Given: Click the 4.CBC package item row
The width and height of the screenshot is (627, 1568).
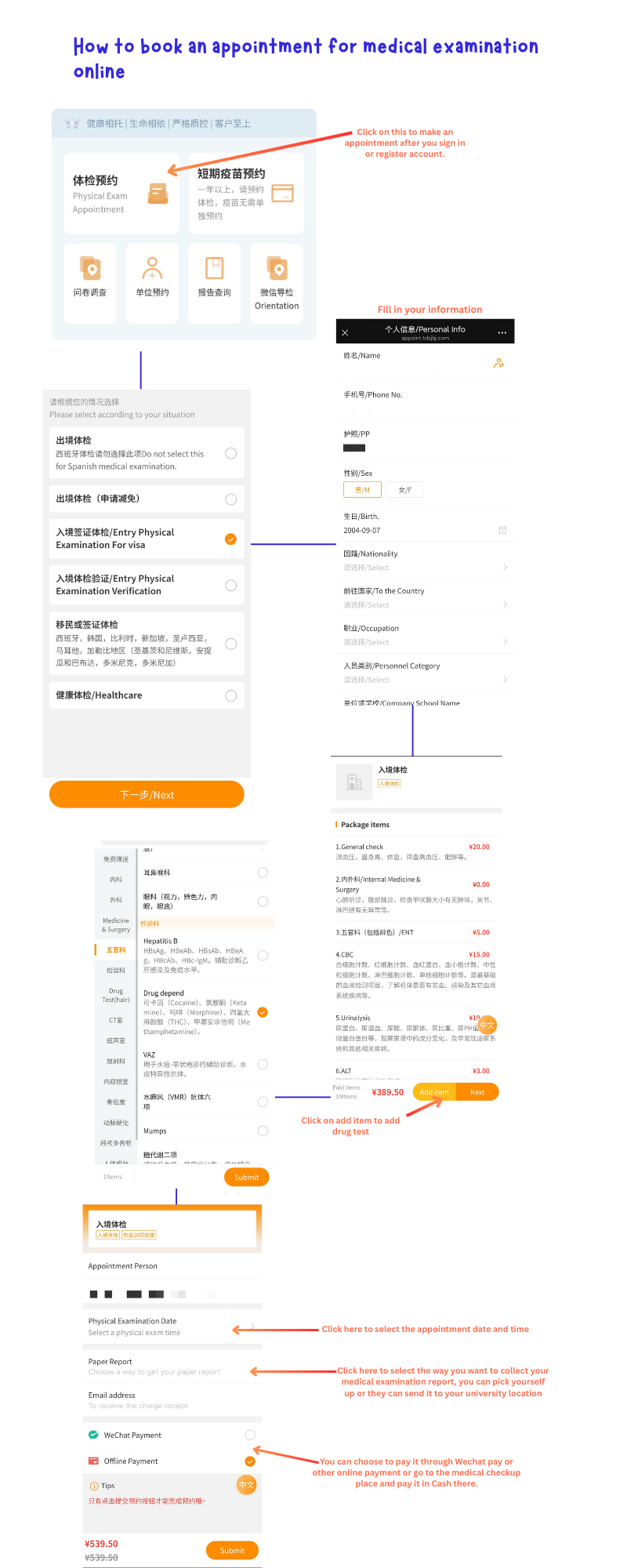Looking at the screenshot, I should (x=415, y=975).
